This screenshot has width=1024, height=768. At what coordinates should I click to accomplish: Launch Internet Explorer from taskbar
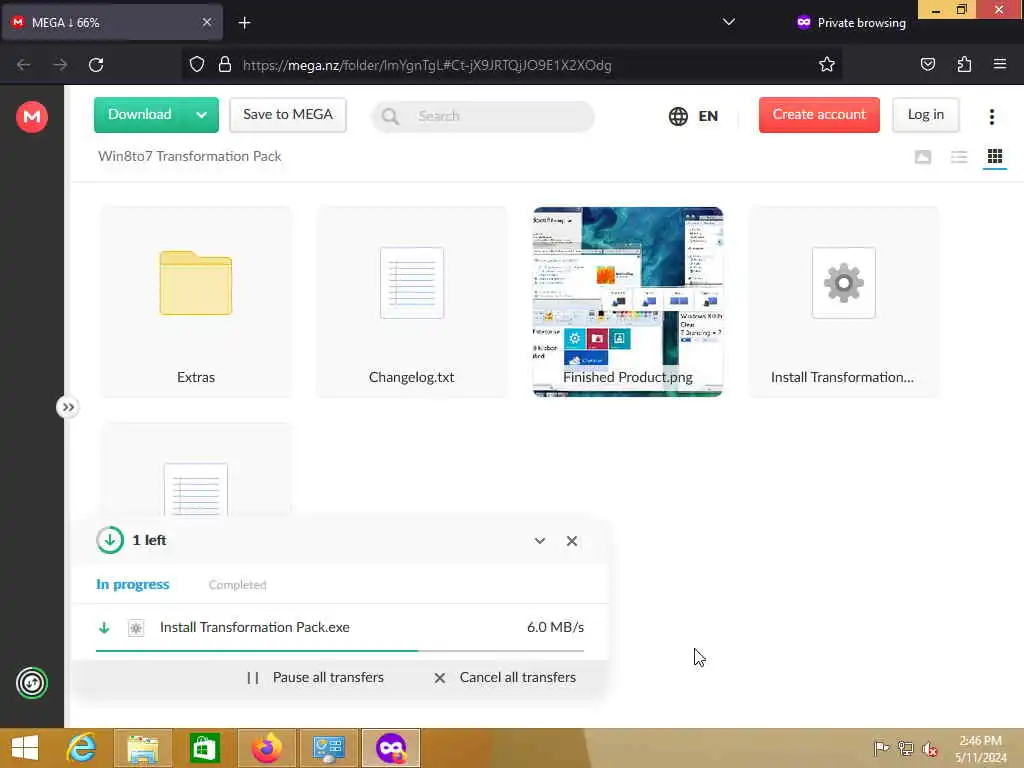[x=82, y=748]
